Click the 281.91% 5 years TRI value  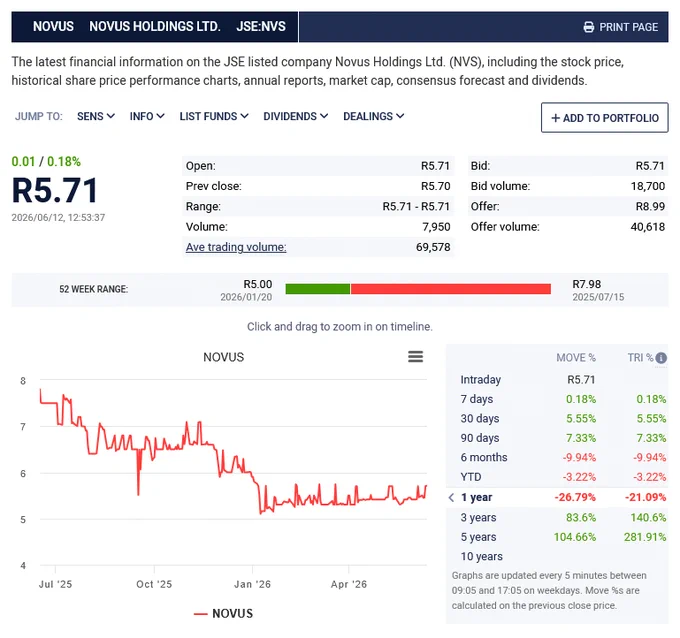pos(645,537)
